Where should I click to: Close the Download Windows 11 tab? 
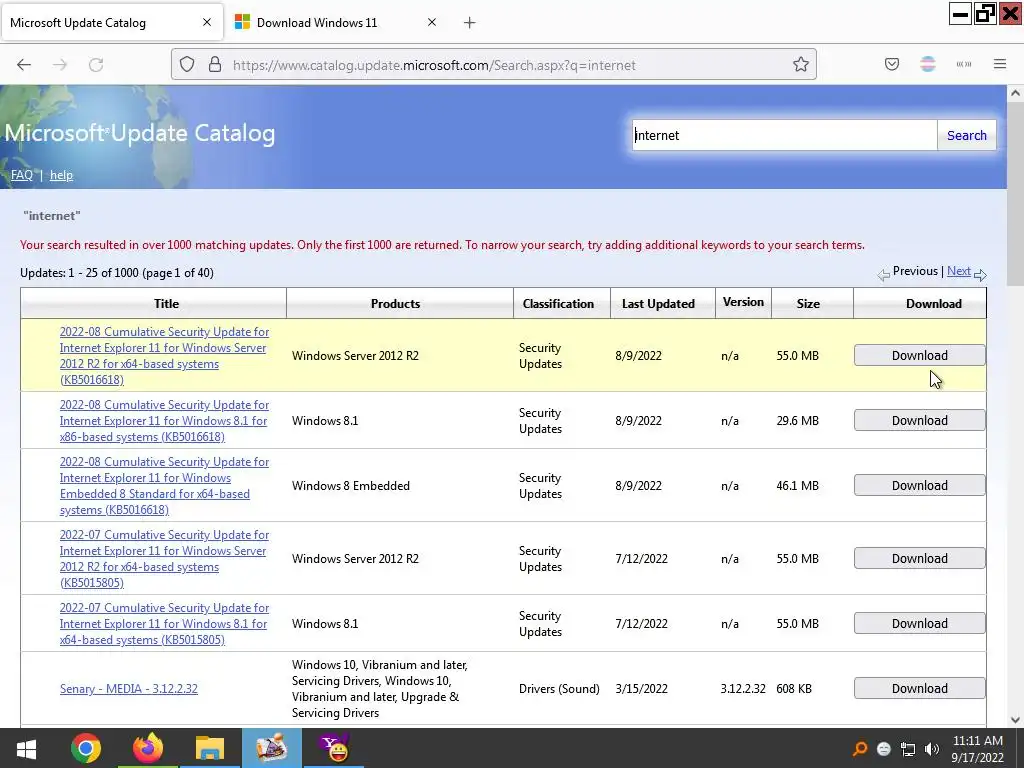click(x=432, y=22)
